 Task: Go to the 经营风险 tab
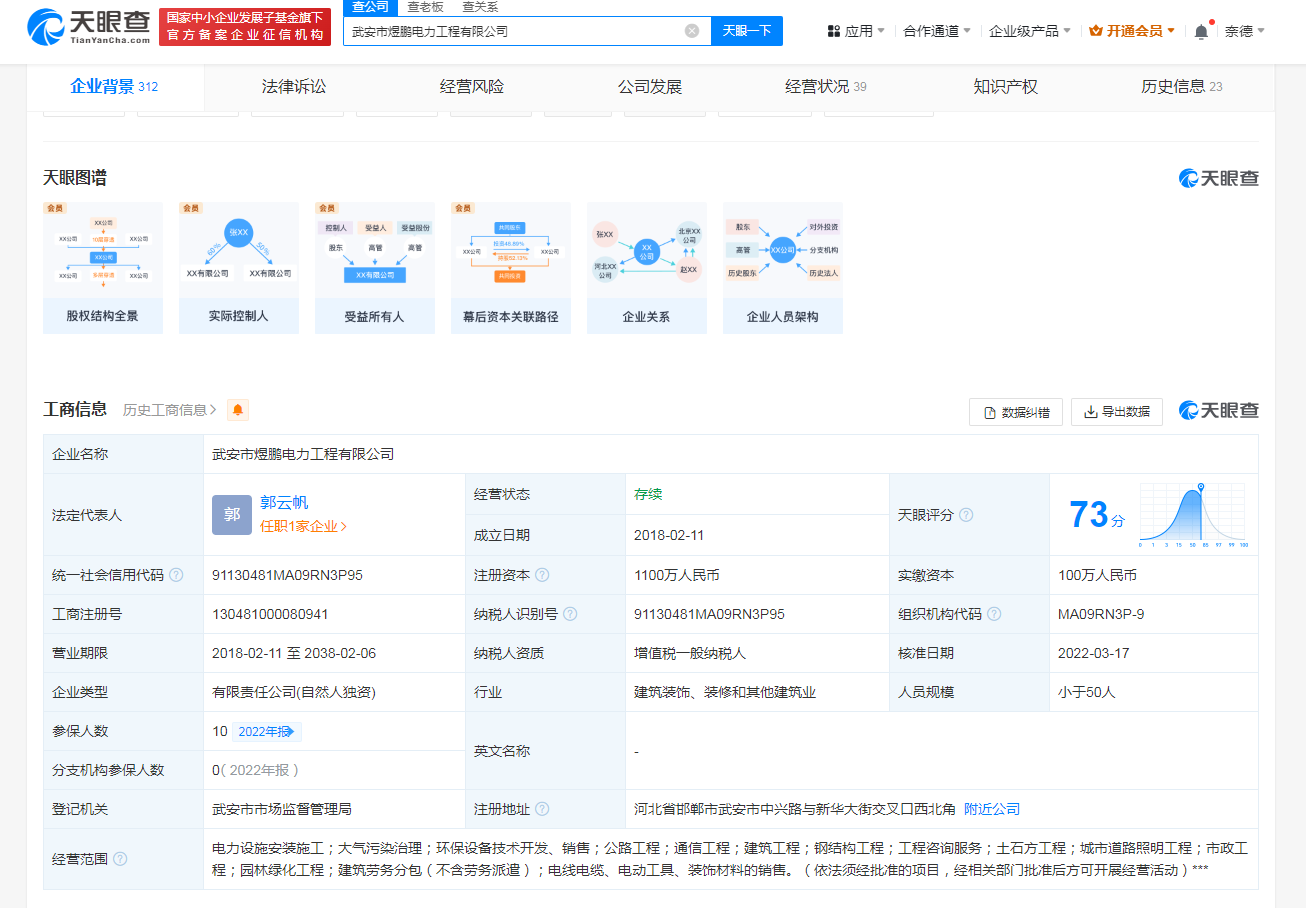tap(472, 87)
